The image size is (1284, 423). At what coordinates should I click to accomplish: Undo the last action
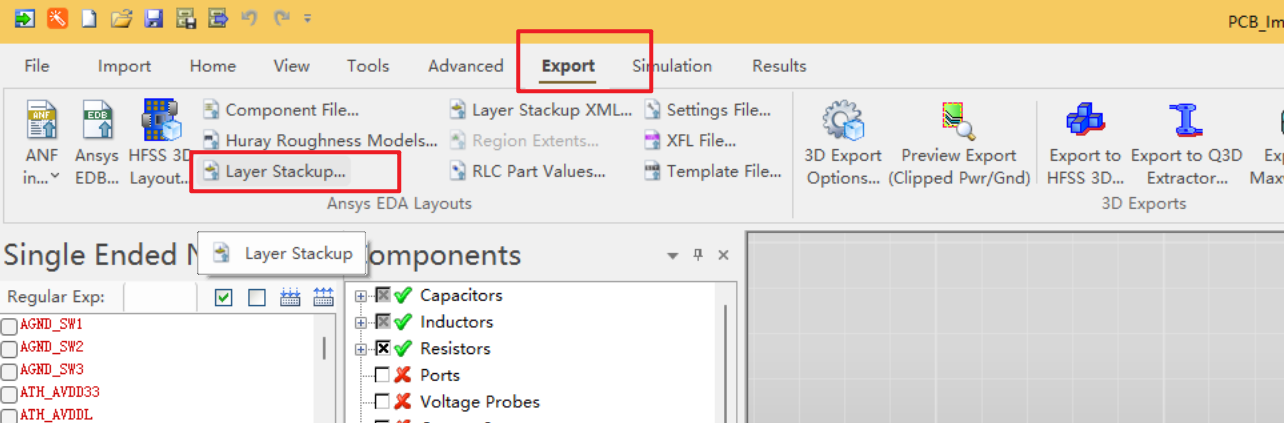click(x=250, y=18)
